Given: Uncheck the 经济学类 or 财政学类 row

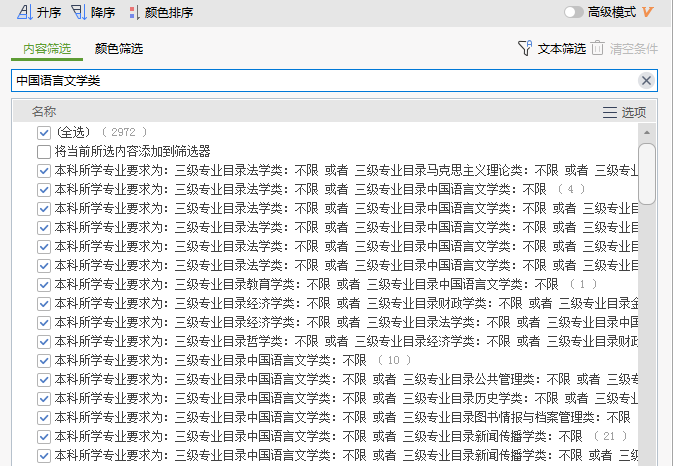Looking at the screenshot, I should point(44,304).
